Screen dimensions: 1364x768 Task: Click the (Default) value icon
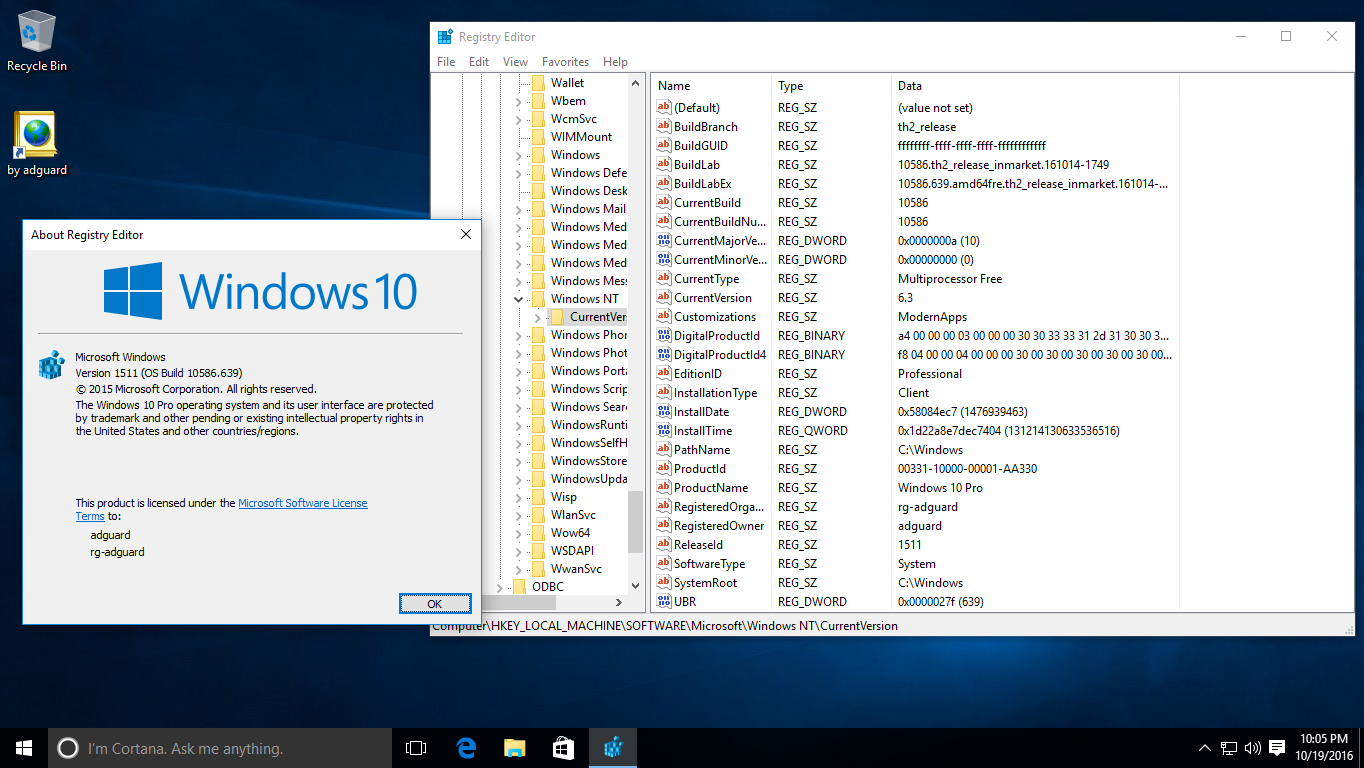[664, 108]
